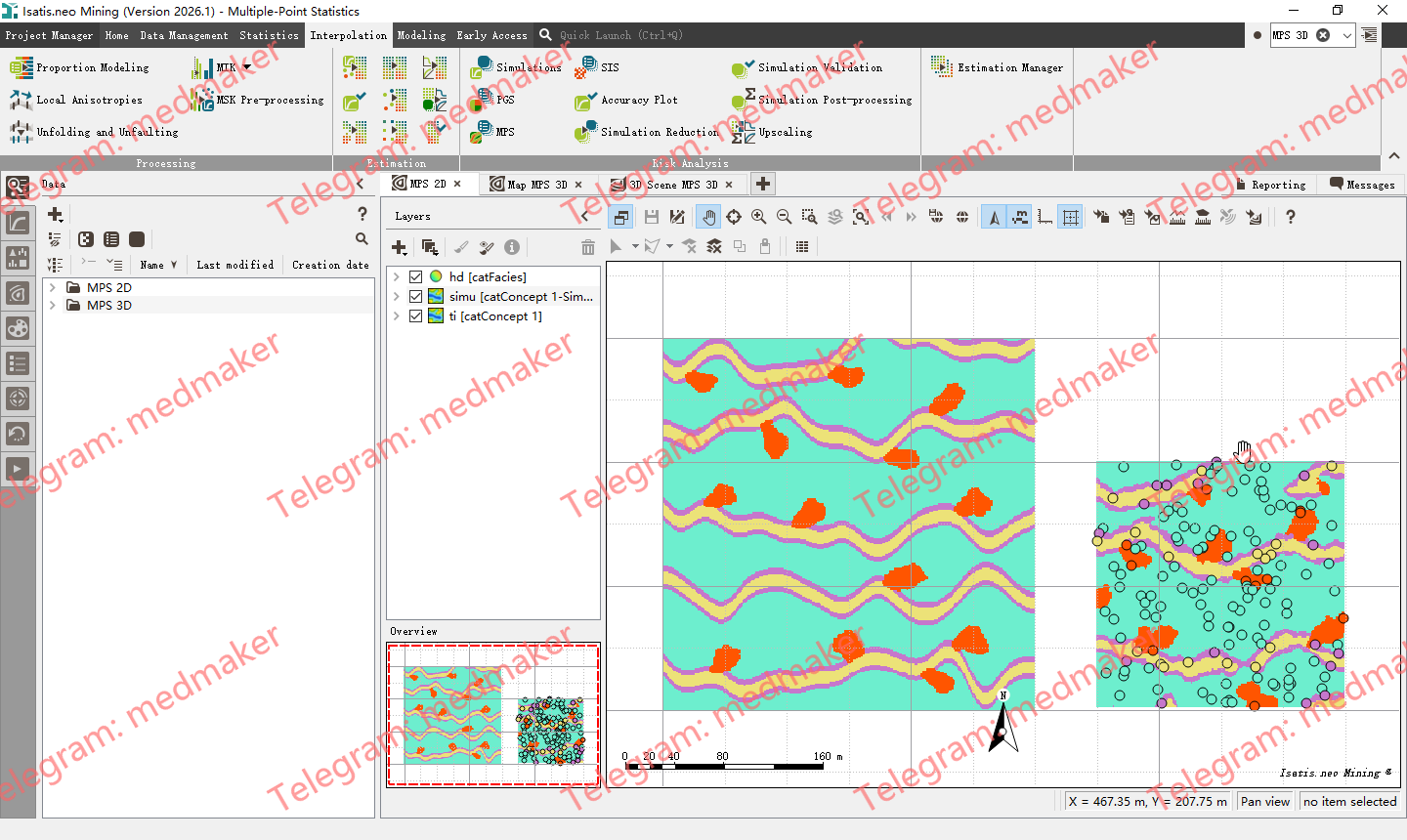Click the Accuracy Plot tool
The image size is (1407, 840).
click(x=626, y=100)
